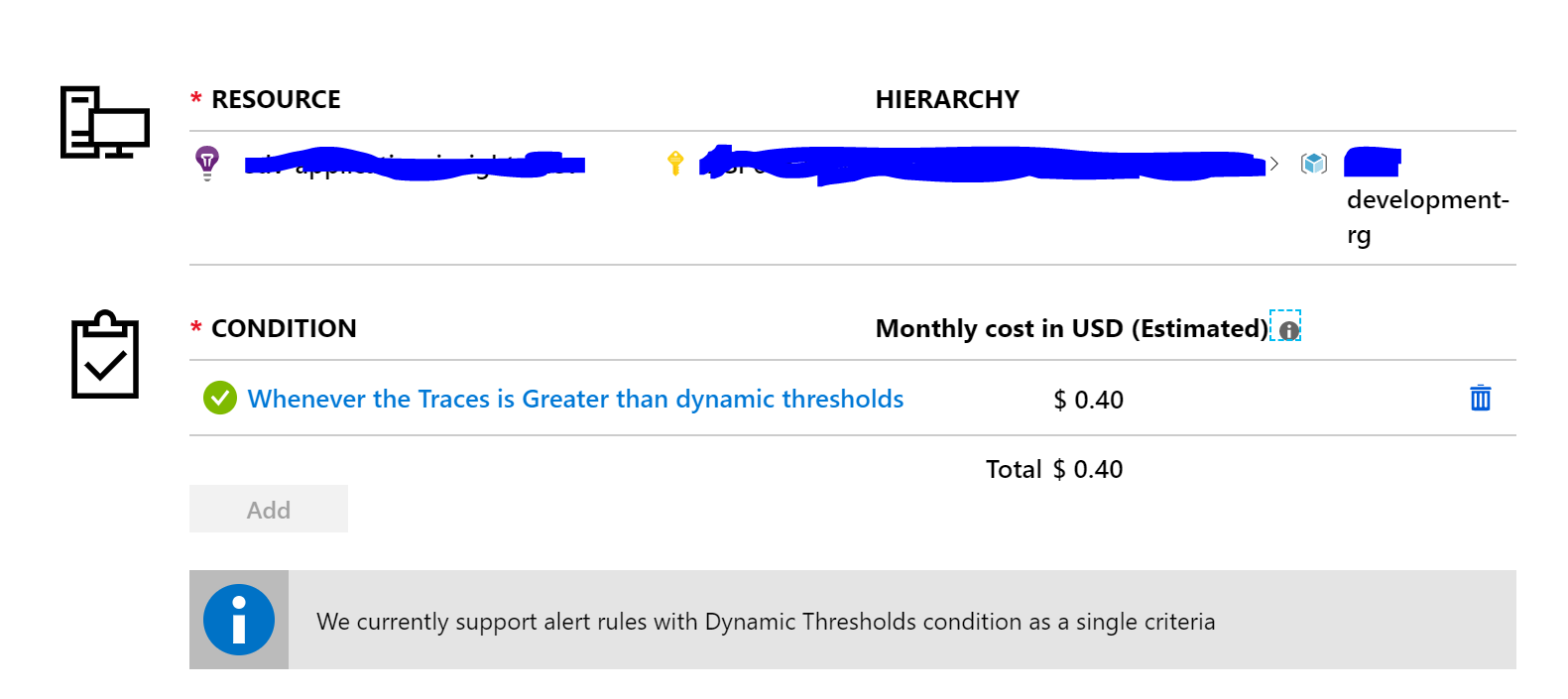Click the monthly cost info tooltip icon
Viewport: 1568px width, 699px height.
tap(1288, 330)
